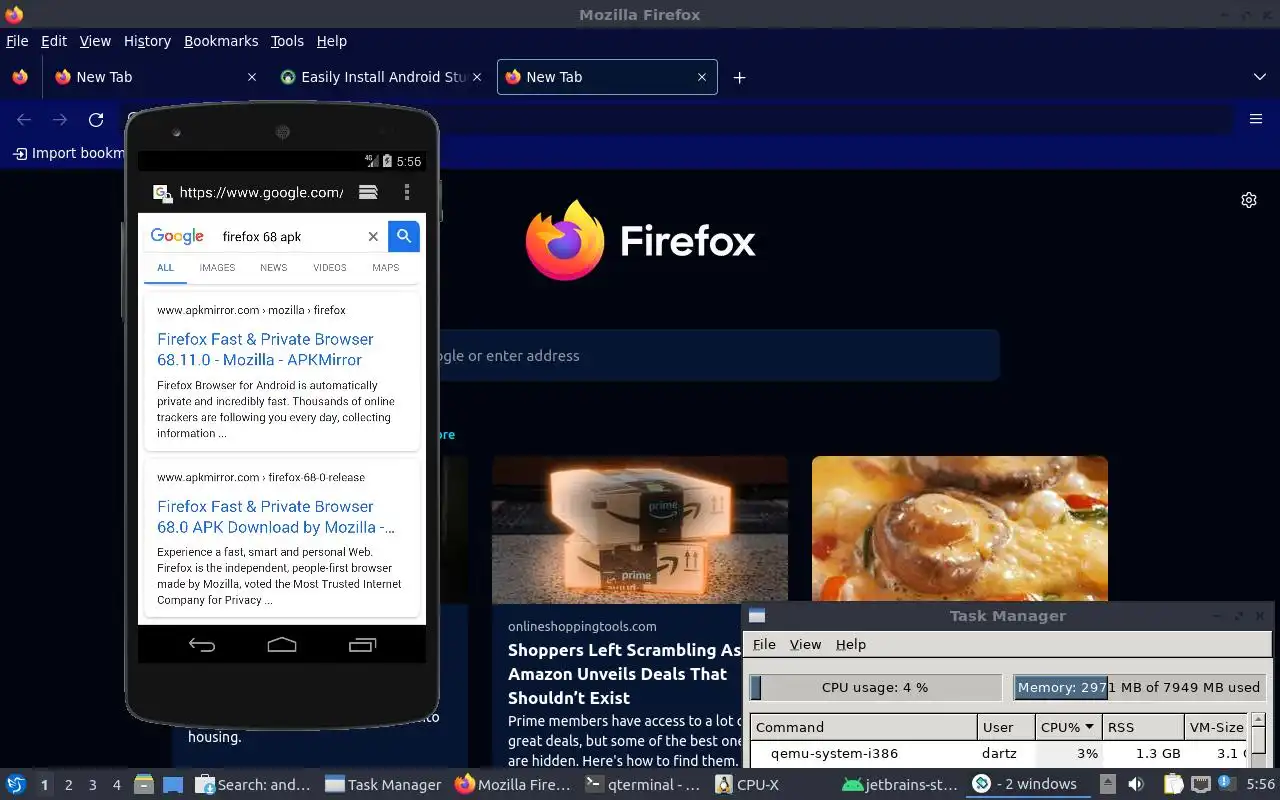The height and width of the screenshot is (800, 1280).
Task: Open CPU-X from the taskbar
Action: pyautogui.click(x=747, y=785)
